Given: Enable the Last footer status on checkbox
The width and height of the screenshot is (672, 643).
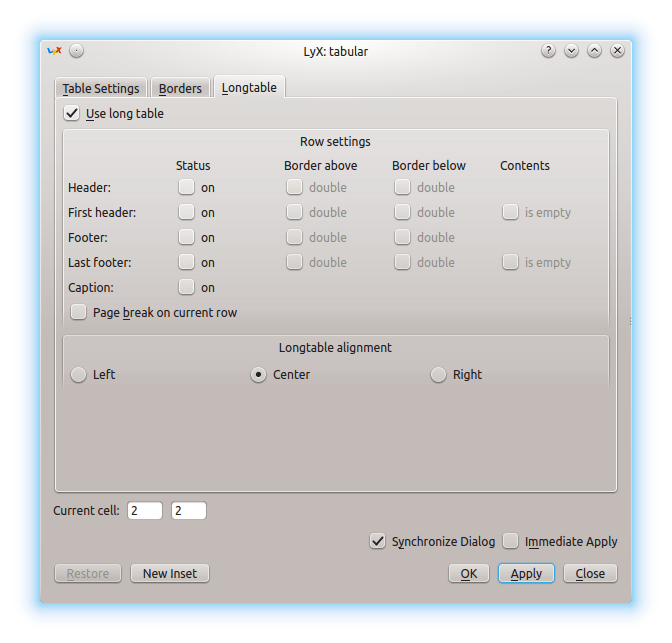Looking at the screenshot, I should click(186, 262).
